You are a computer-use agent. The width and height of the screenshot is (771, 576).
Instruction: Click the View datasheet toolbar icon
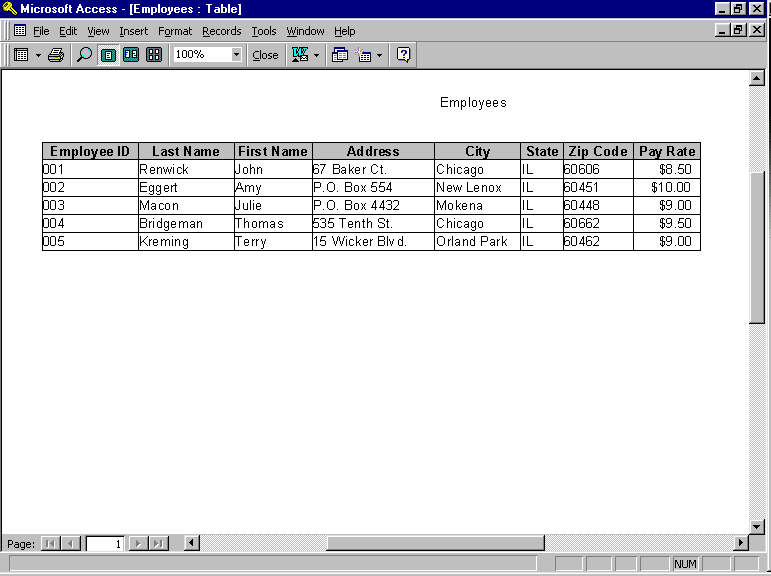(21, 55)
